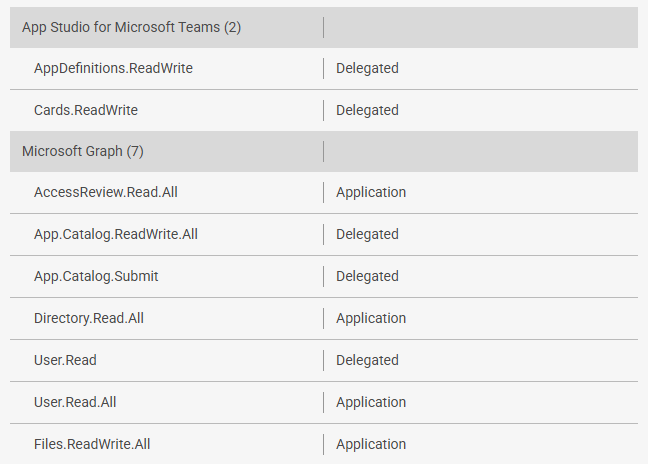Collapse the Microsoft Graph (7) group
This screenshot has width=648, height=464.
[x=83, y=151]
